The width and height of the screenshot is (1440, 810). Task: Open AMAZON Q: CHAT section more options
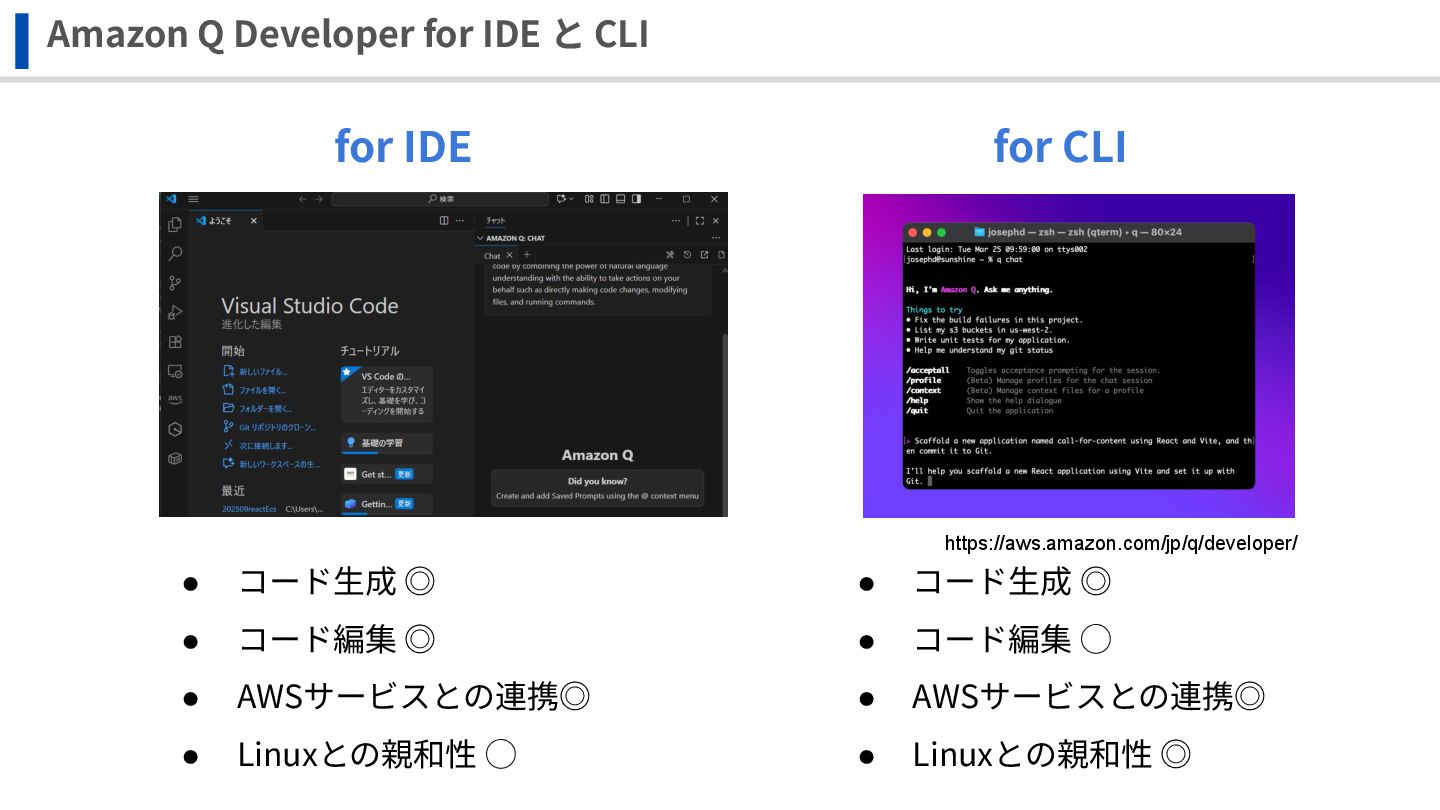[x=716, y=238]
